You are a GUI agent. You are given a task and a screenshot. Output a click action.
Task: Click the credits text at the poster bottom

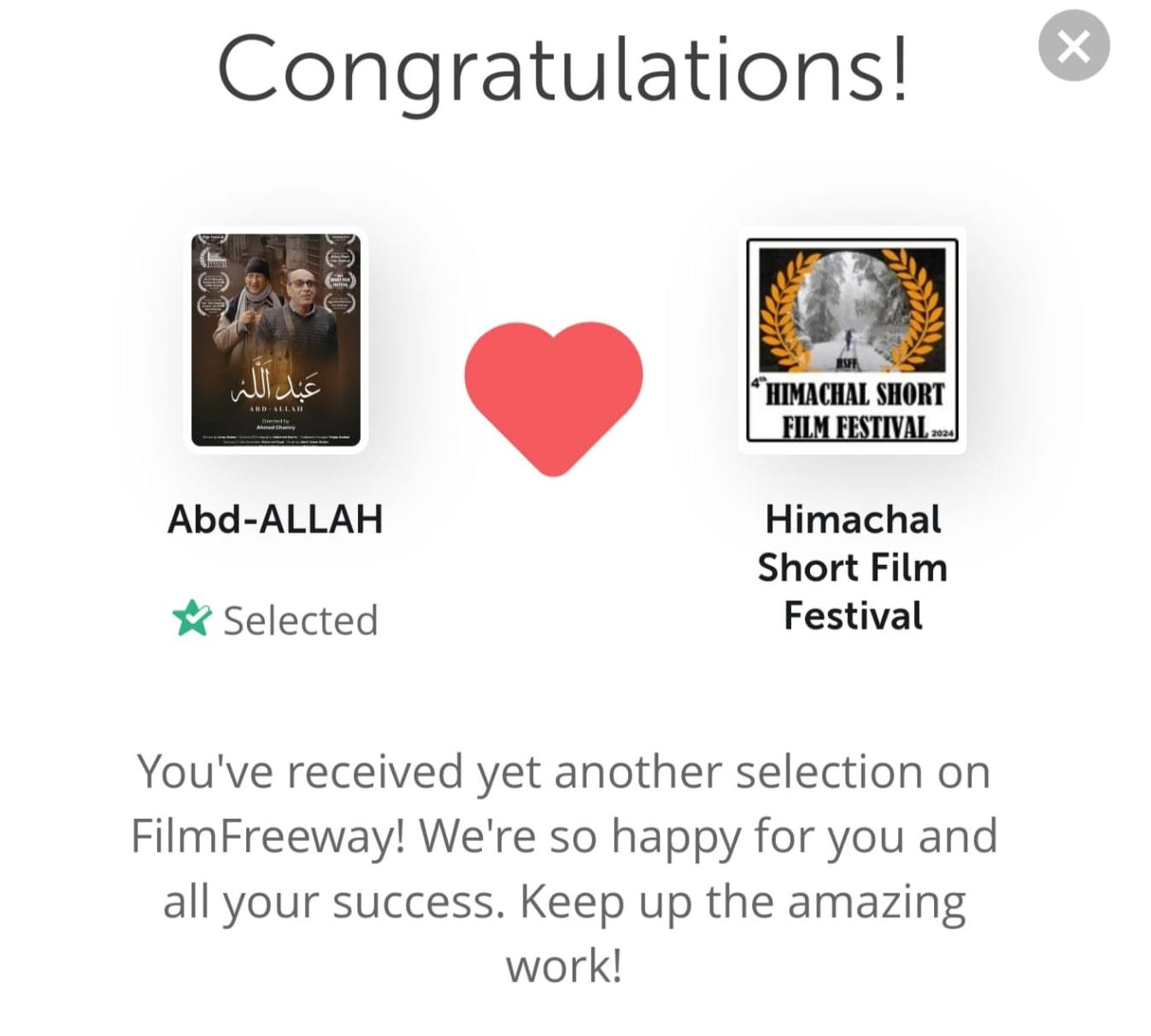pos(276,438)
